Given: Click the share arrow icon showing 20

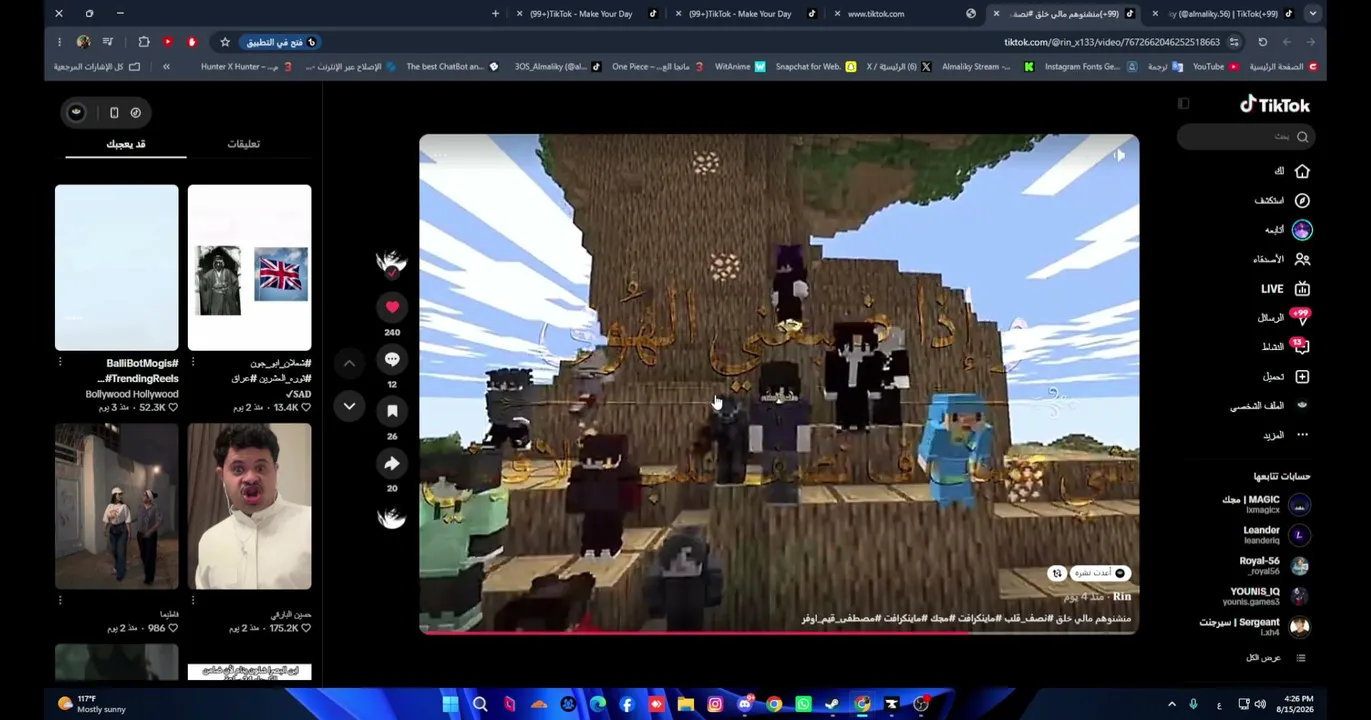Looking at the screenshot, I should (x=392, y=463).
